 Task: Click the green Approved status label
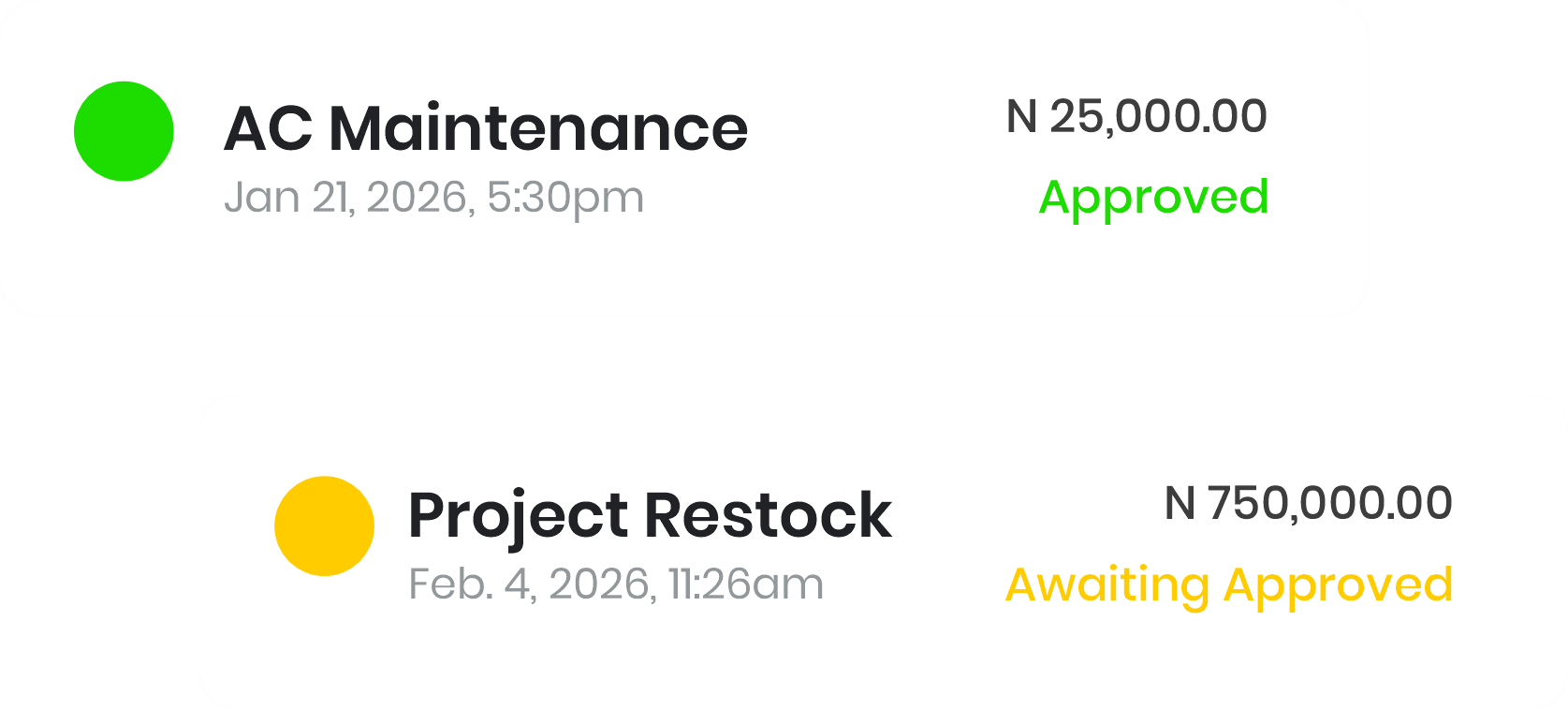[1153, 198]
